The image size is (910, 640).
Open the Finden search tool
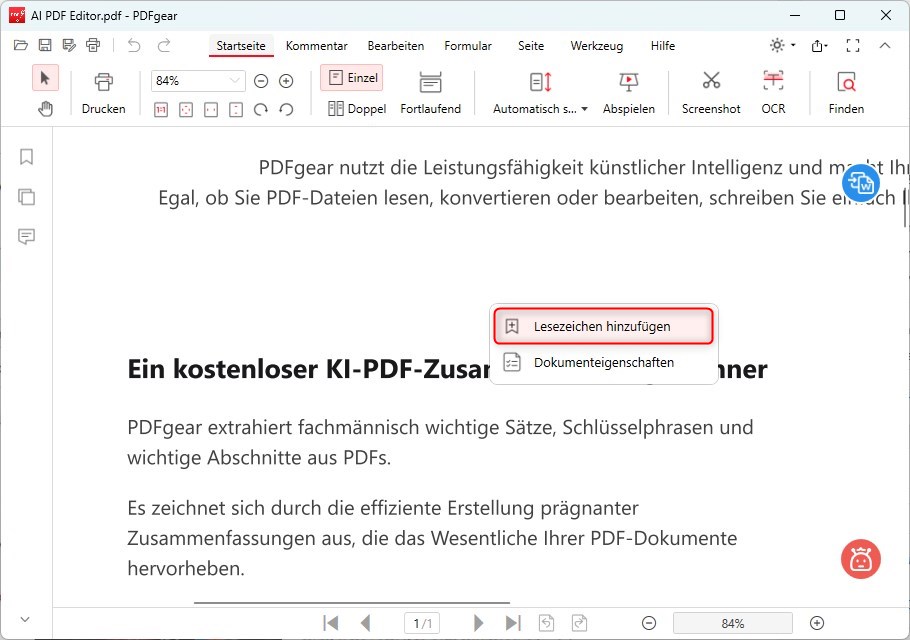pos(846,93)
